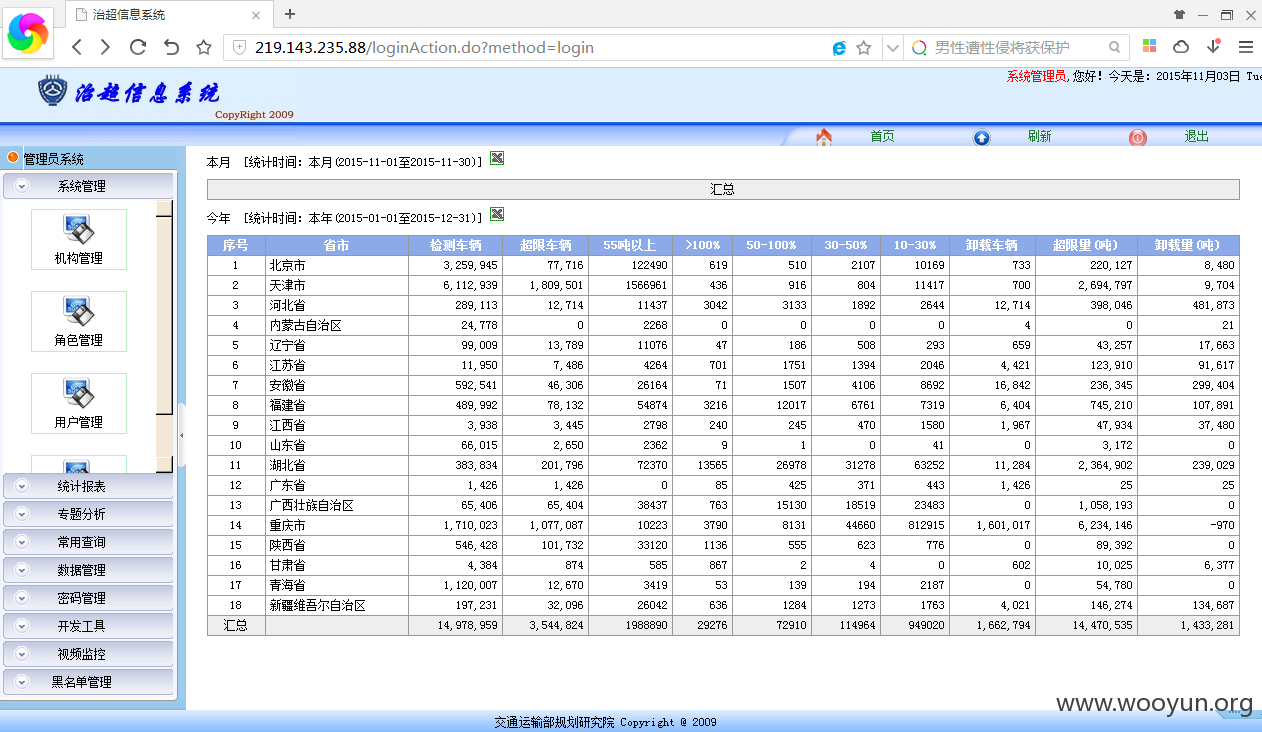The height and width of the screenshot is (732, 1262).
Task: Select the 新疆维吾尔自治区 row cell
Action: pyautogui.click(x=337, y=606)
